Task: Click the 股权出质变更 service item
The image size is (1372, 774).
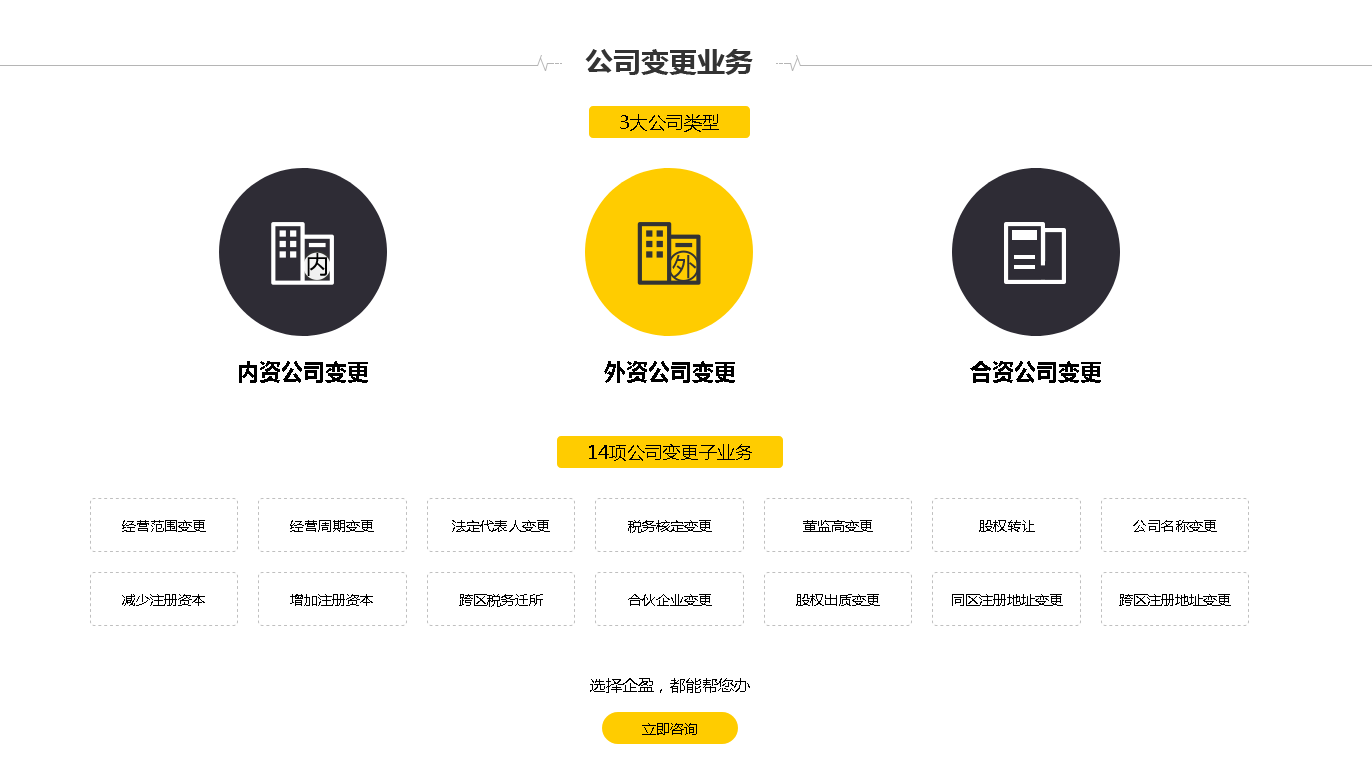Action: (837, 599)
